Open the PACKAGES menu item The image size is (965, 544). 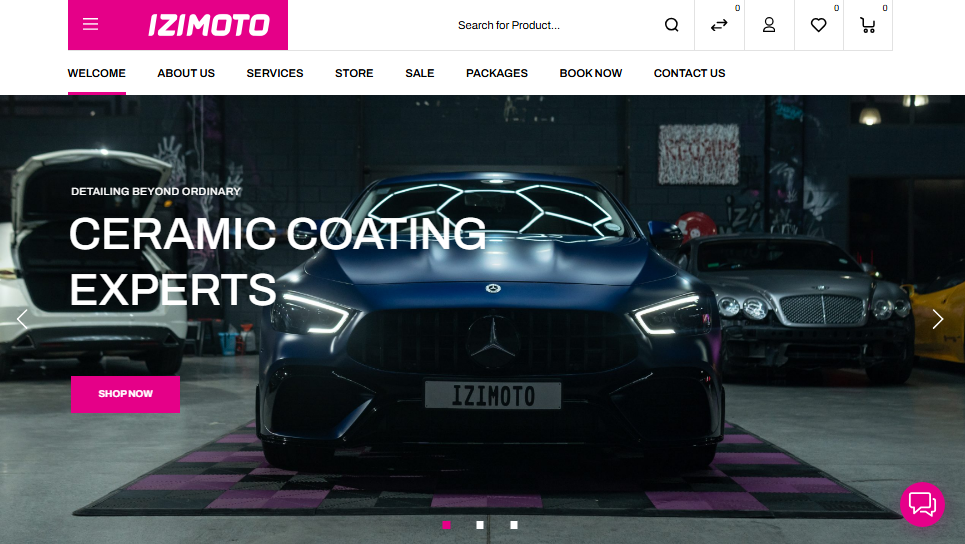coord(497,73)
